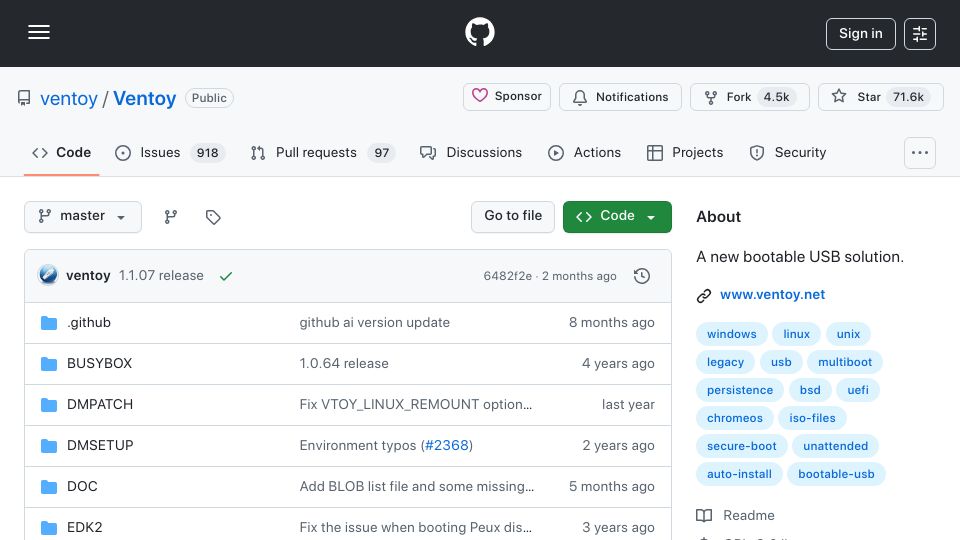
Task: Open the BUSYBOX folder
Action: coord(99,364)
